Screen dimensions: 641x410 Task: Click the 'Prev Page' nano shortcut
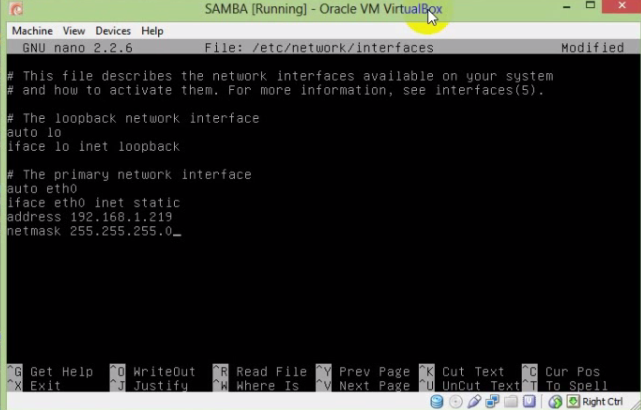click(x=363, y=372)
